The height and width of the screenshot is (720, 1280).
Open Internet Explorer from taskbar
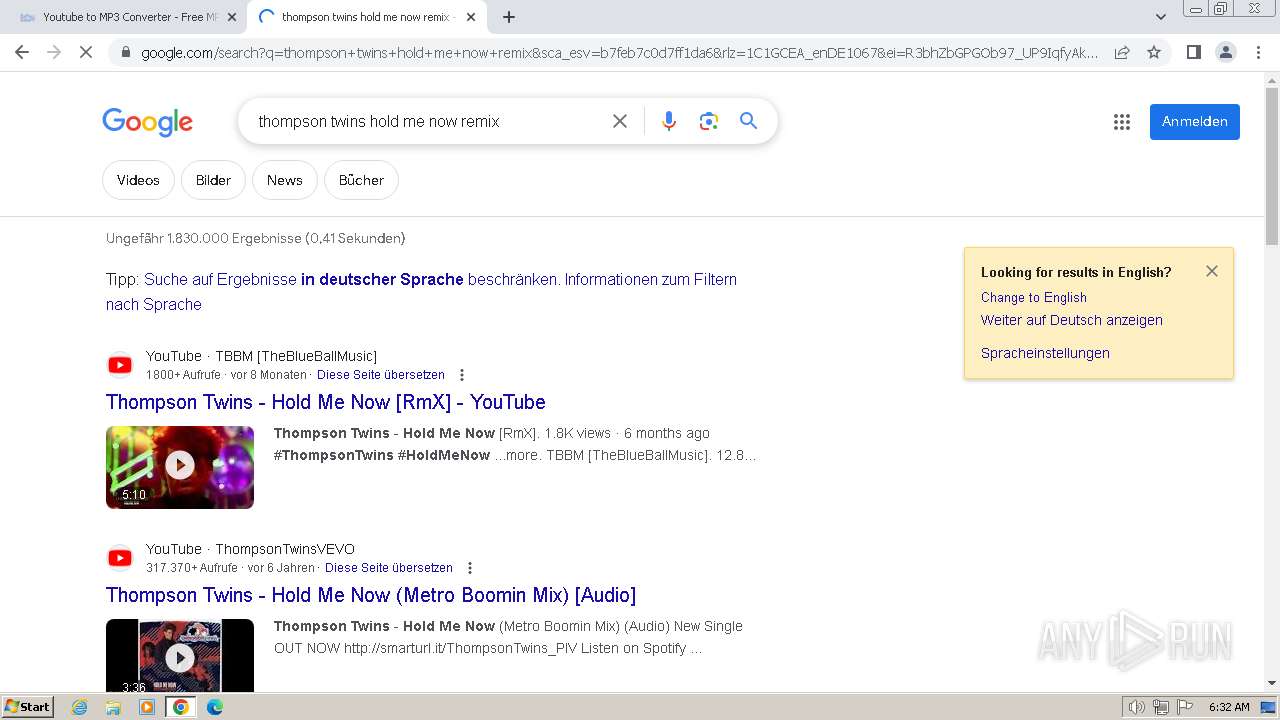[x=80, y=707]
